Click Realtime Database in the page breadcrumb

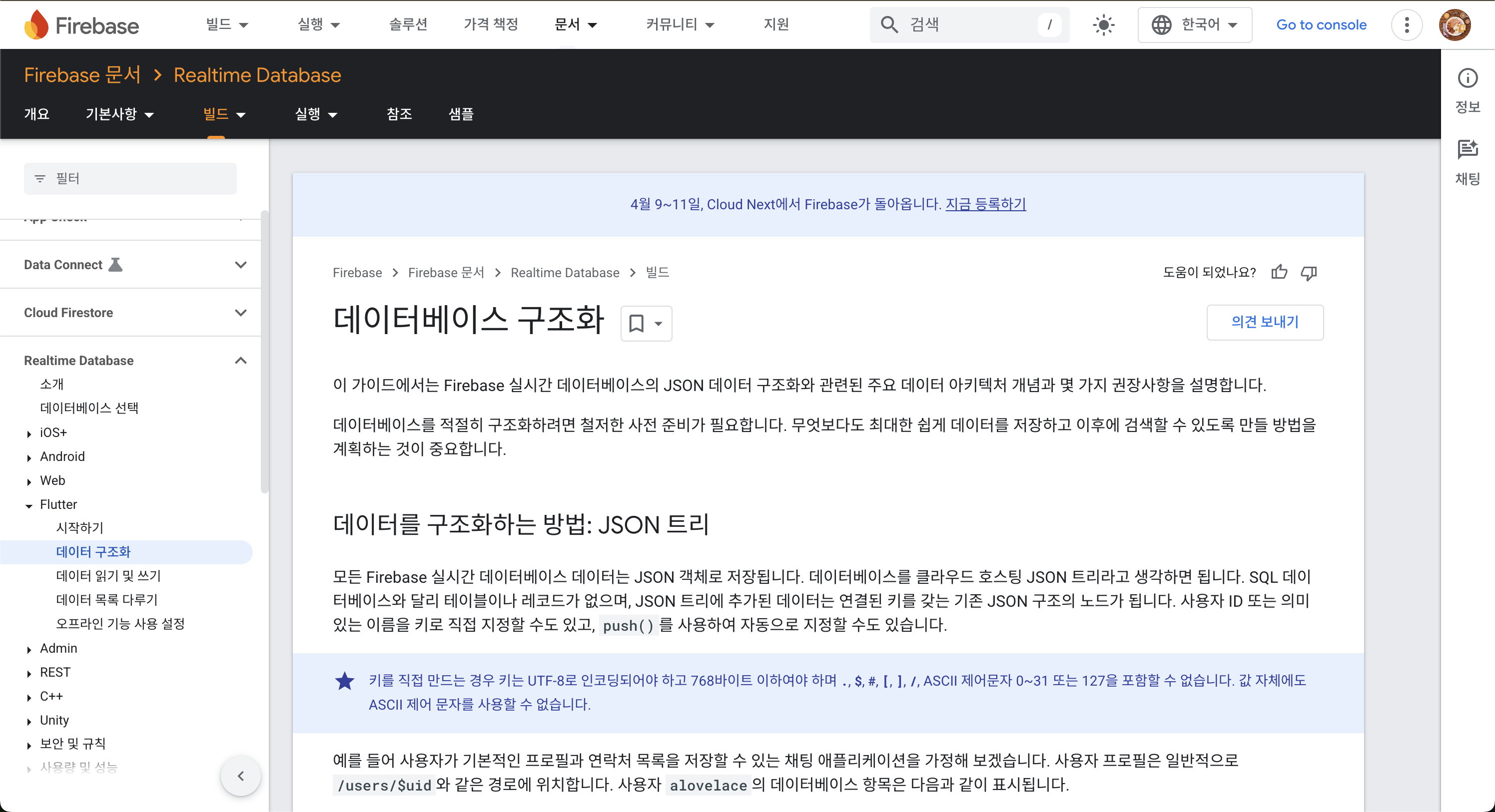click(x=565, y=273)
